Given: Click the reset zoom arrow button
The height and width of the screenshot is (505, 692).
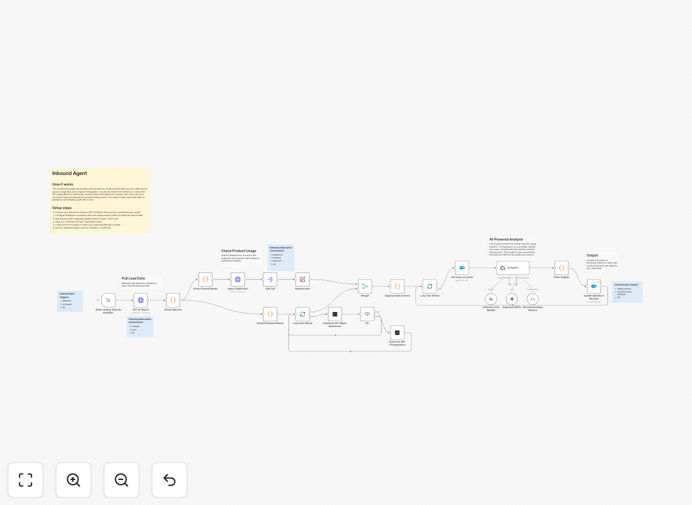Looking at the screenshot, I should [x=169, y=480].
